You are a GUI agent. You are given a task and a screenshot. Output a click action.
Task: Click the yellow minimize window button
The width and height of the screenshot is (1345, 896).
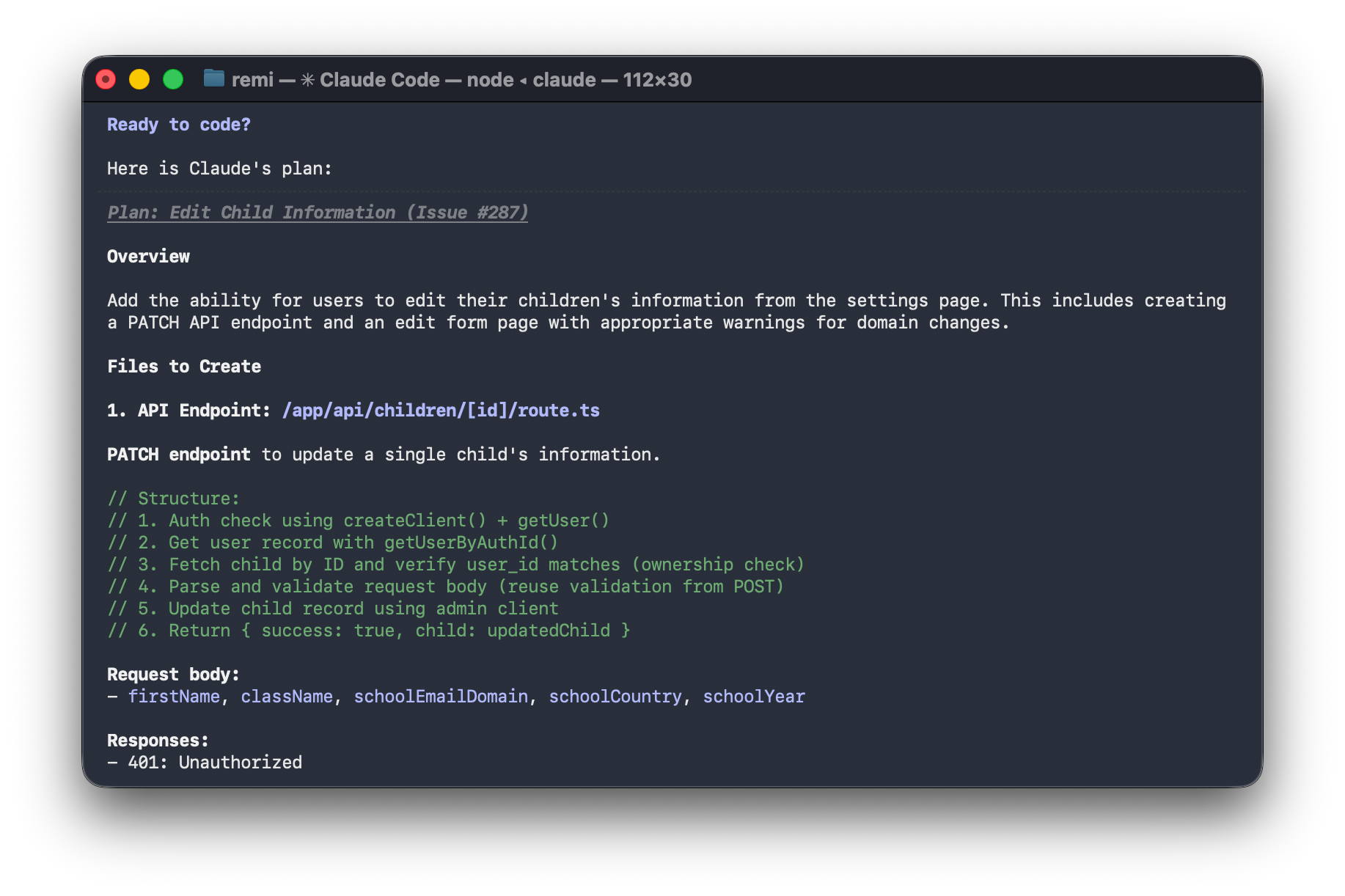[139, 79]
